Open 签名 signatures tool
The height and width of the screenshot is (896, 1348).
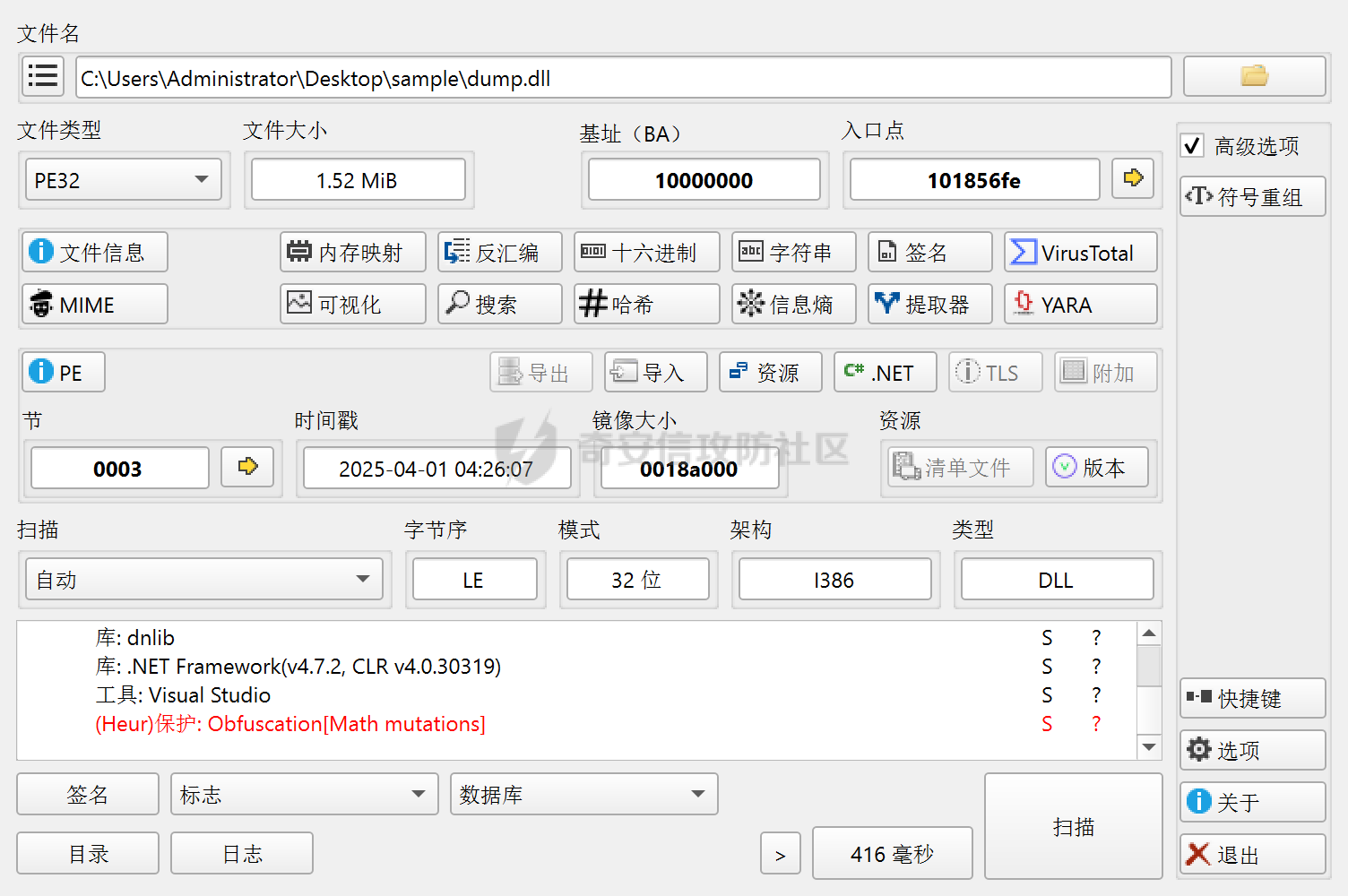click(930, 252)
